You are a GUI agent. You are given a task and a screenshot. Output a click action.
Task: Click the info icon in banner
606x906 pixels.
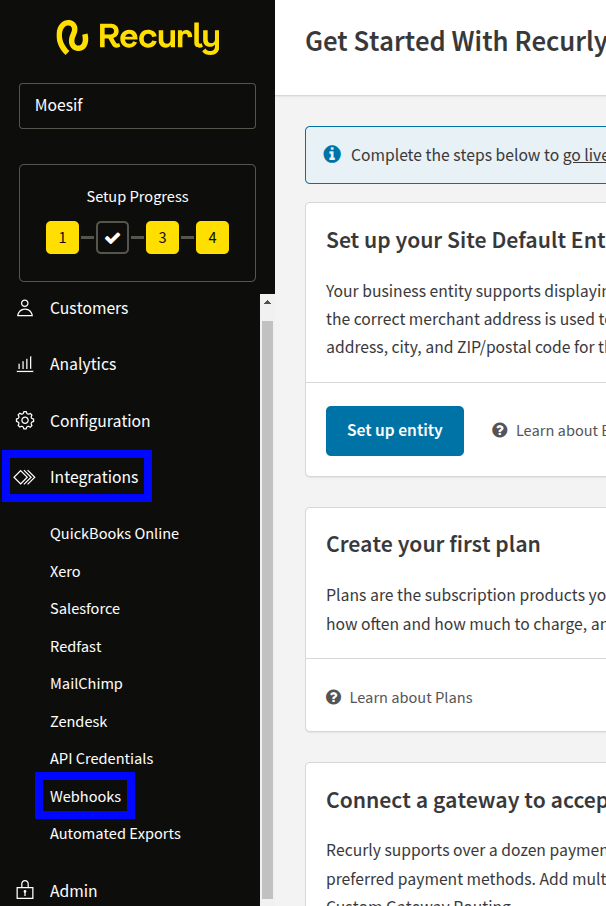[332, 155]
